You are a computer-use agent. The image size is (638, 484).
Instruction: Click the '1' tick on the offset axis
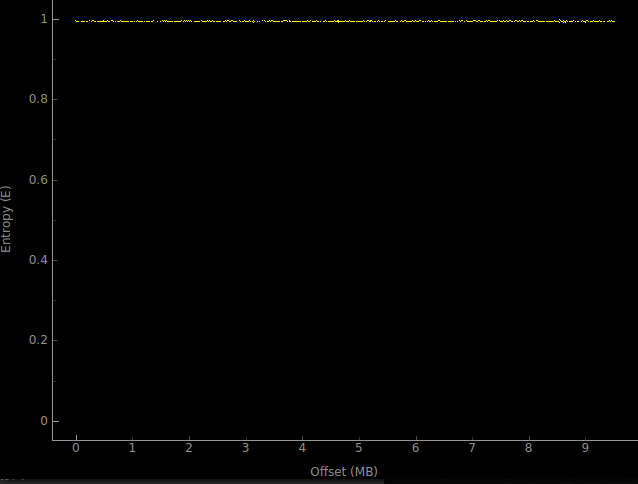[132, 448]
